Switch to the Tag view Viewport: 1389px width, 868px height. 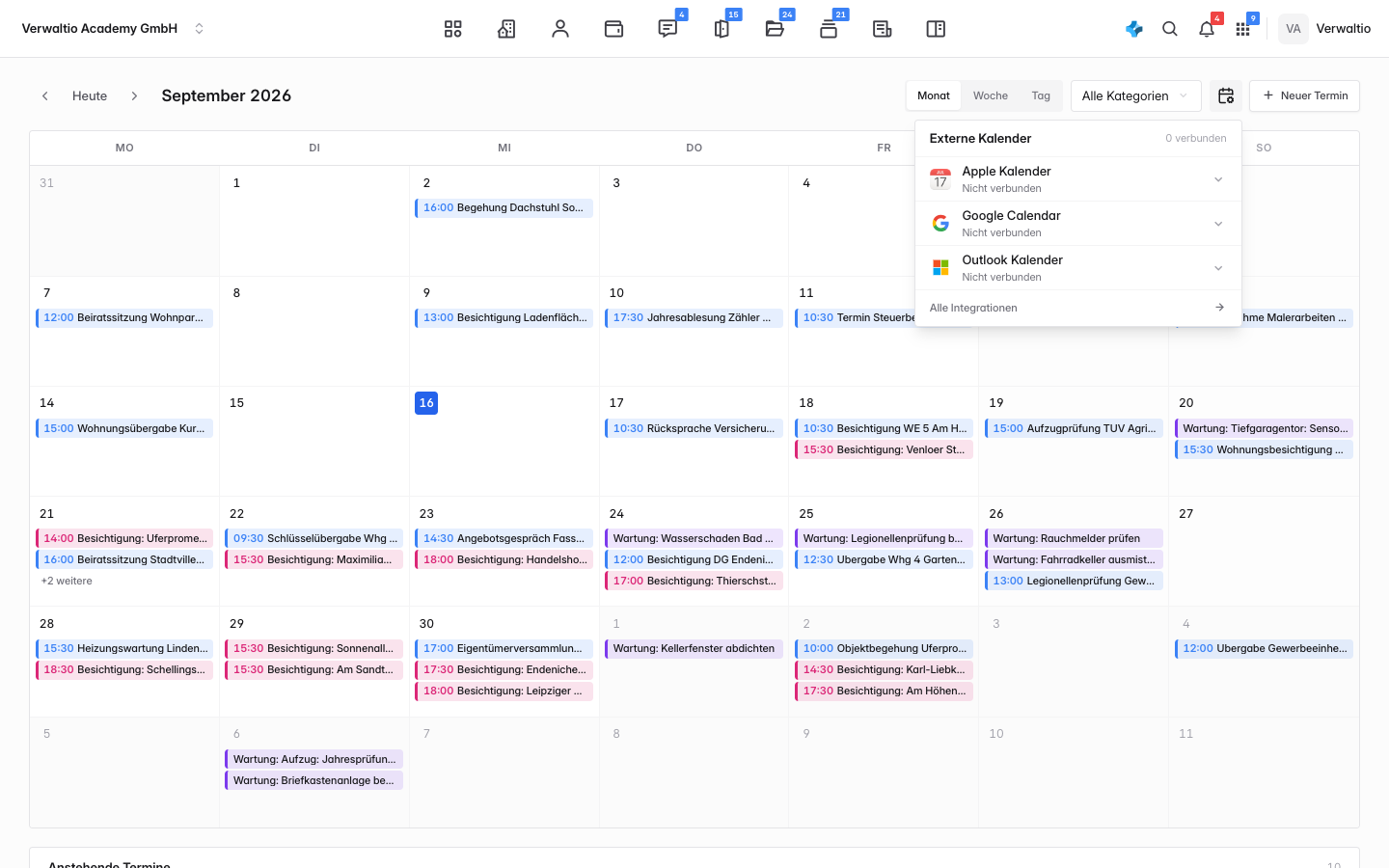coord(1041,95)
